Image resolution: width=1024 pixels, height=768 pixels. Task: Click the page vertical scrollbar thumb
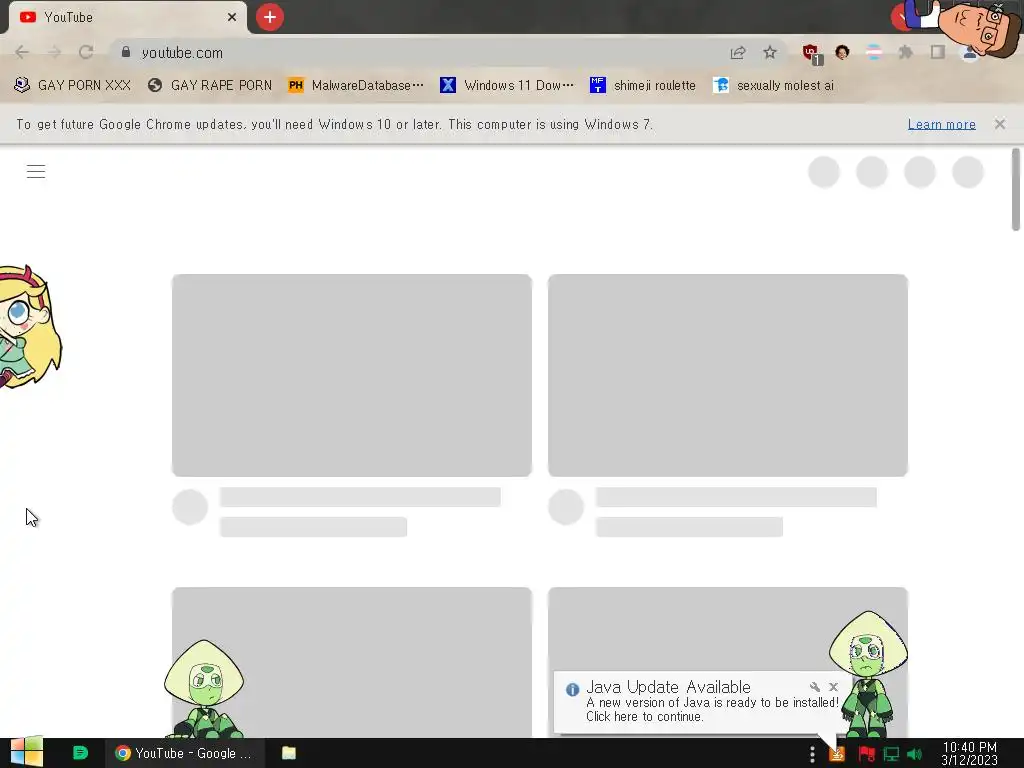[x=1016, y=189]
